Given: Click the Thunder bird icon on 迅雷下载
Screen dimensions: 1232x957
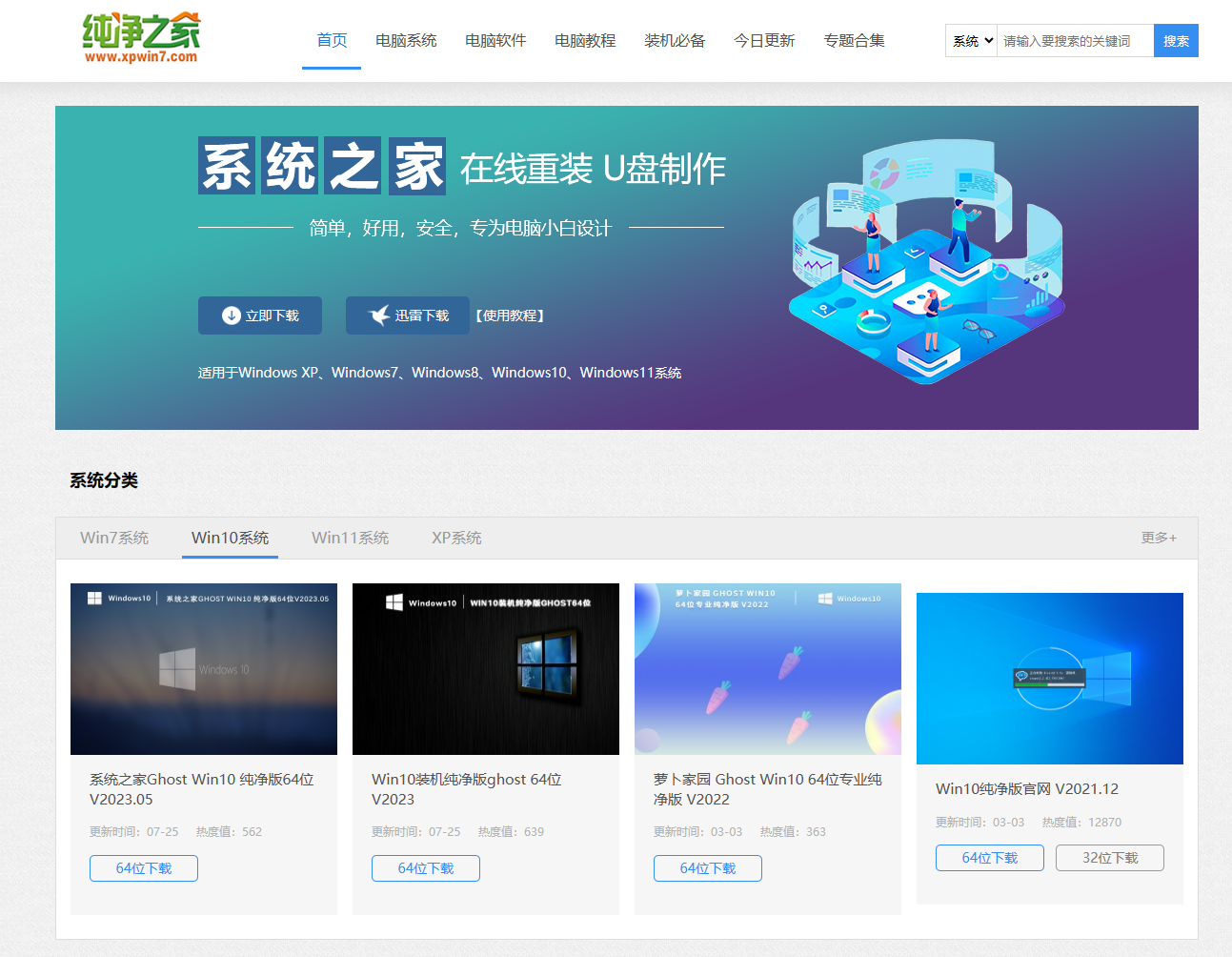Looking at the screenshot, I should point(377,314).
